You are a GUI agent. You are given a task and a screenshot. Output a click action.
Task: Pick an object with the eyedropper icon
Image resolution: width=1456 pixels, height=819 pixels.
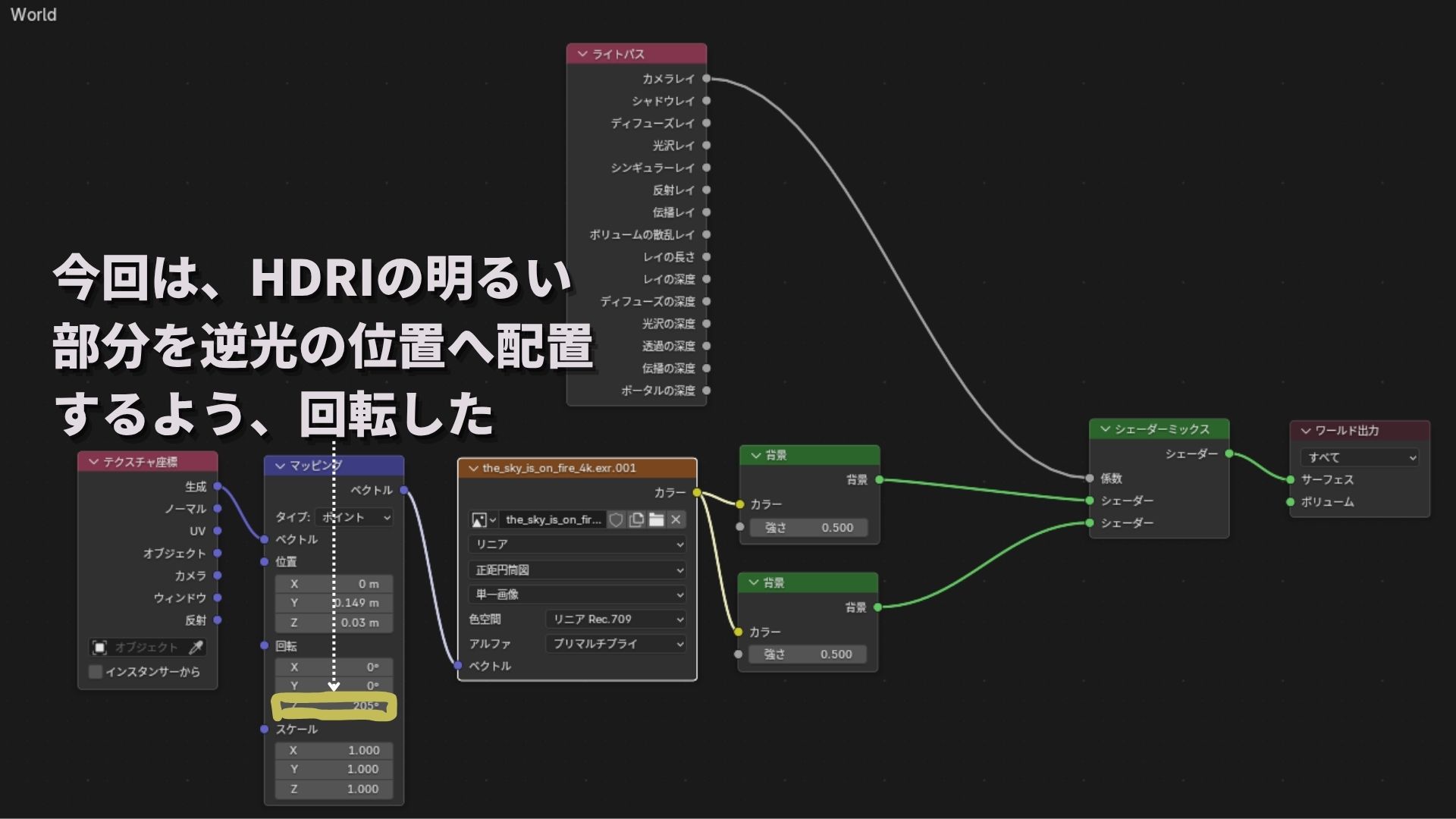pyautogui.click(x=196, y=647)
